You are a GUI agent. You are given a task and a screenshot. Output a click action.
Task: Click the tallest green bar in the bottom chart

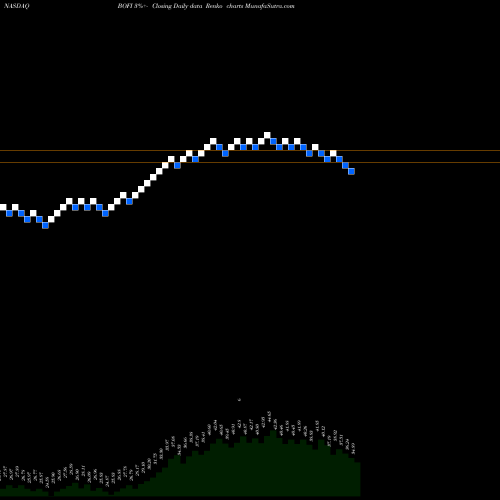[x=273, y=463]
